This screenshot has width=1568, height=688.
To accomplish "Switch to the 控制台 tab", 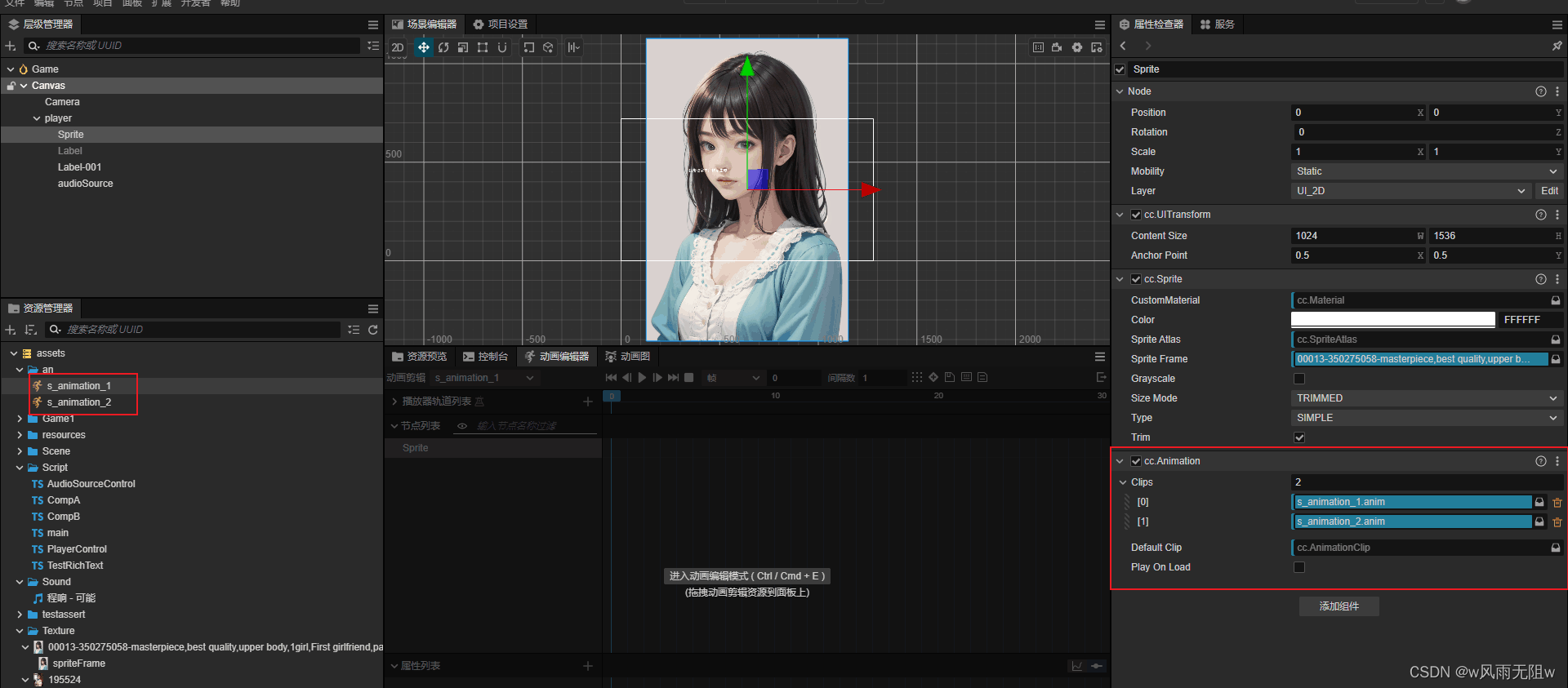I will (486, 357).
